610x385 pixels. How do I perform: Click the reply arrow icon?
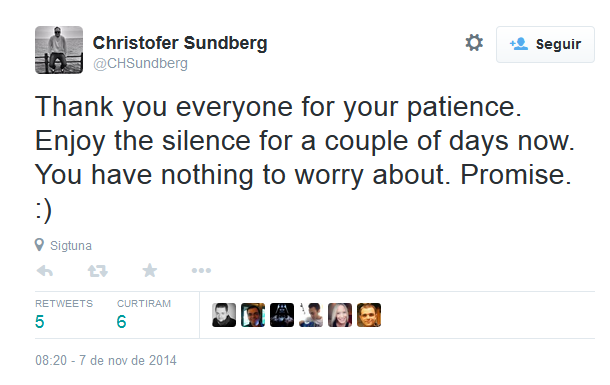(x=45, y=271)
